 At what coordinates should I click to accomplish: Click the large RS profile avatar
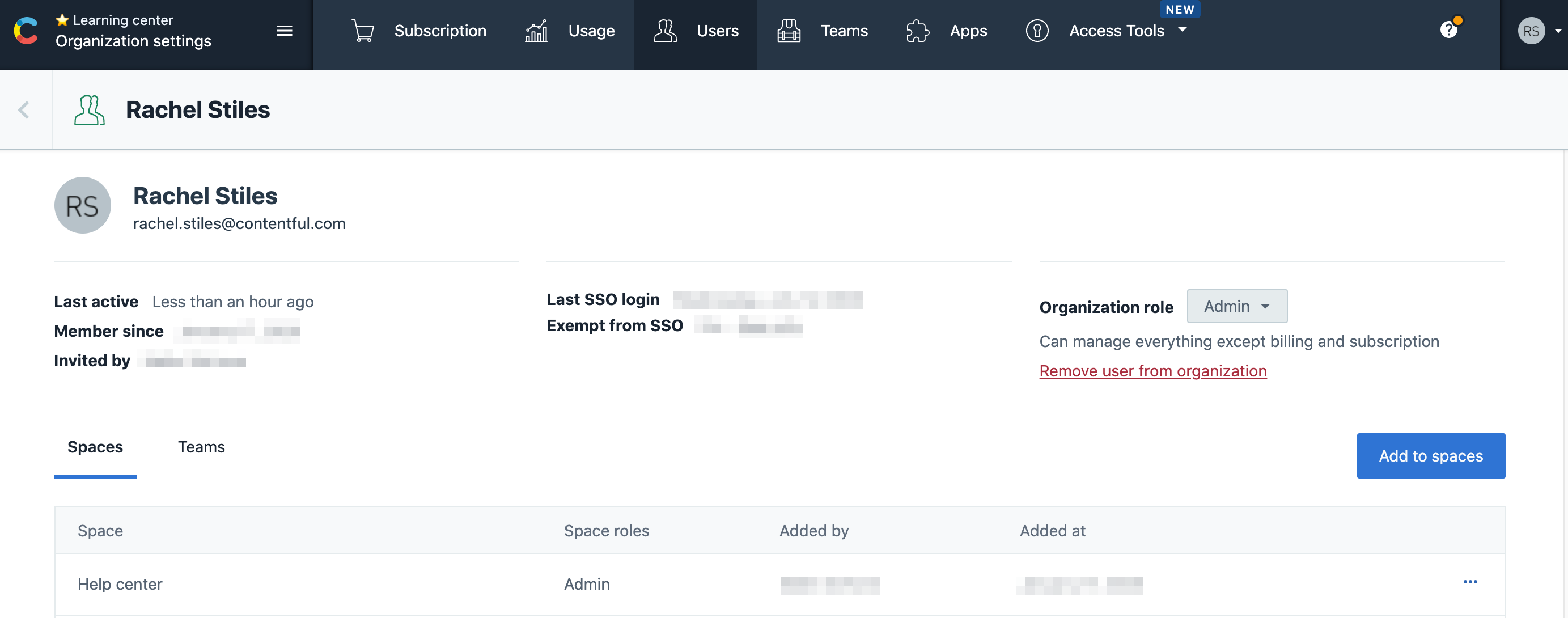[82, 206]
